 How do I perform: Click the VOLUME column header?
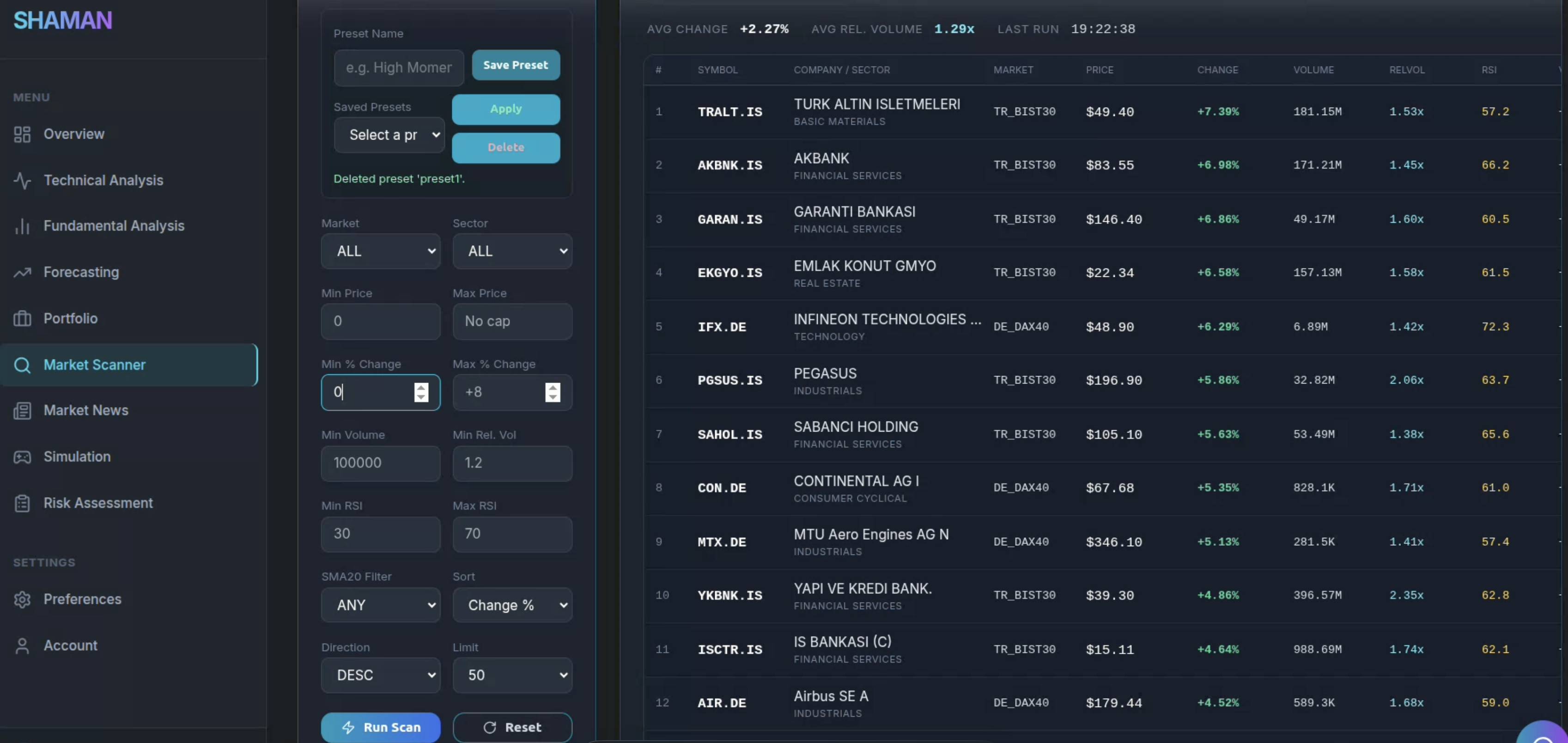[x=1313, y=70]
